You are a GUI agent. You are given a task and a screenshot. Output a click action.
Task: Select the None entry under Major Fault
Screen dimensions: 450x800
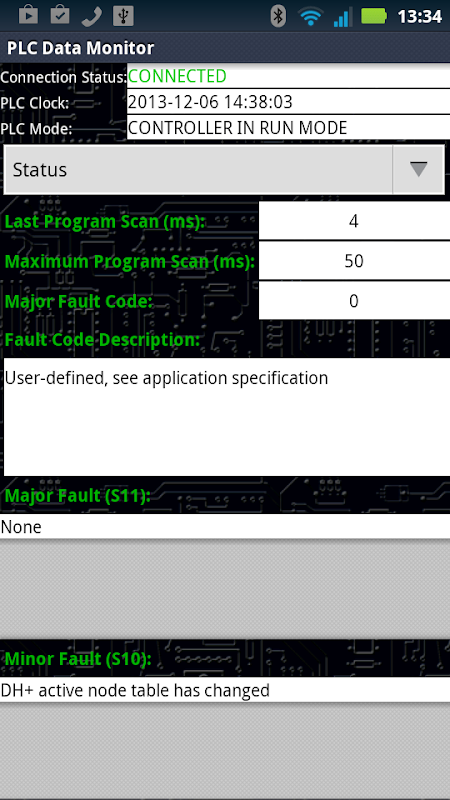pyautogui.click(x=225, y=527)
